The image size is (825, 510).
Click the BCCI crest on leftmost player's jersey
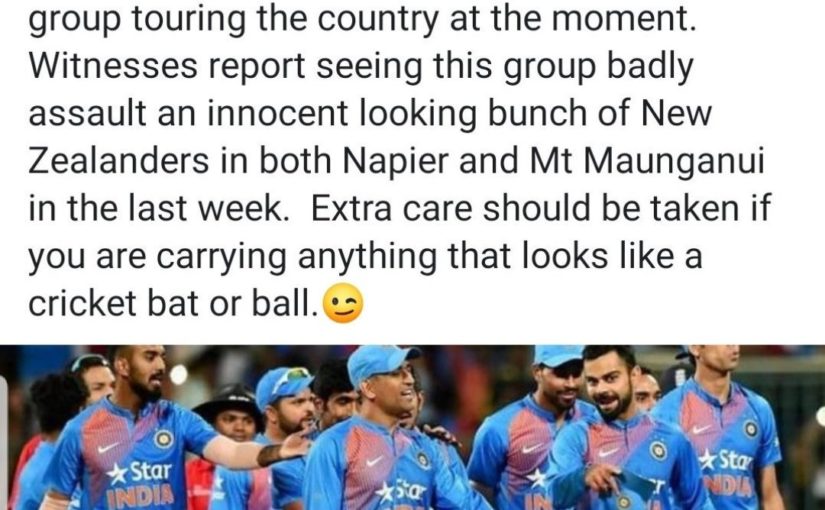coord(164,439)
